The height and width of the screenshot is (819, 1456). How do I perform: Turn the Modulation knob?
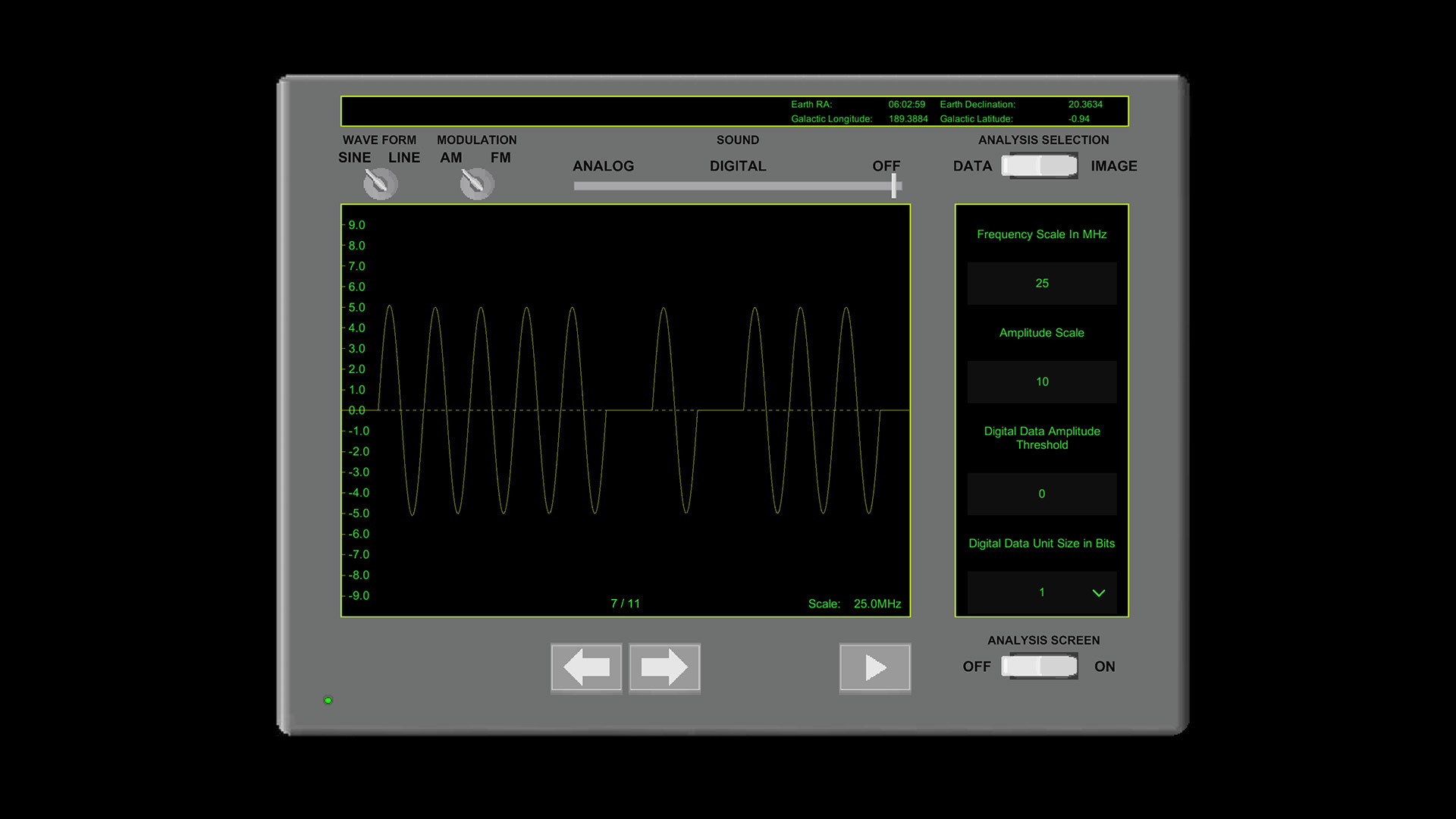[x=476, y=182]
